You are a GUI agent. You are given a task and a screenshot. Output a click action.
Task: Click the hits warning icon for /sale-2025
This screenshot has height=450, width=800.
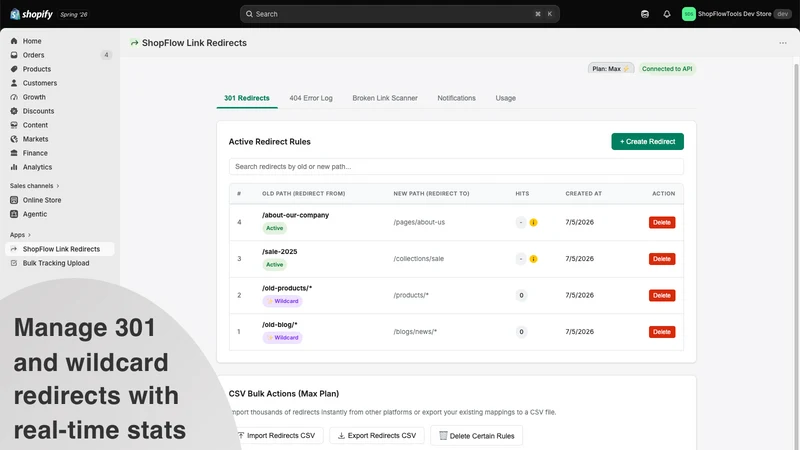533,259
